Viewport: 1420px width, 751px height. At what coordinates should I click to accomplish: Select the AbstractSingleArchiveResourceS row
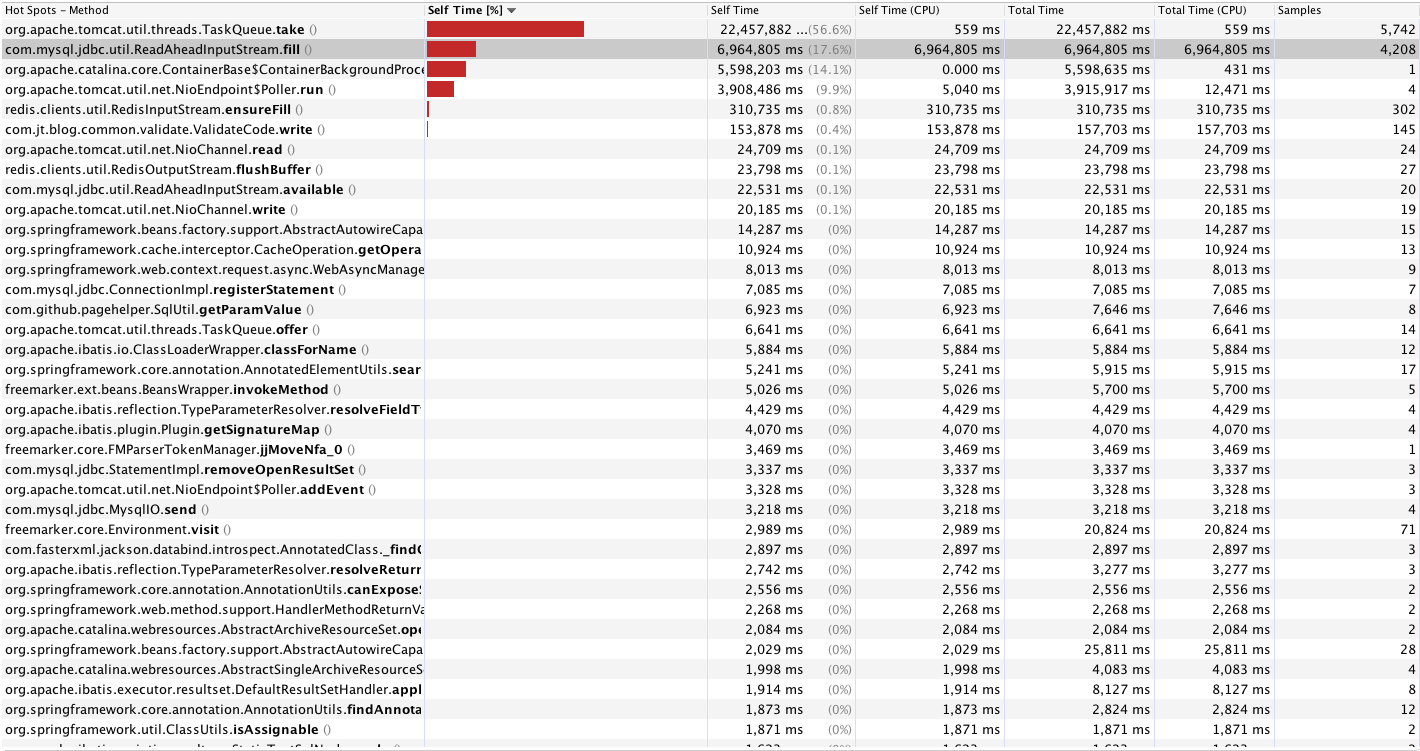(x=710, y=670)
